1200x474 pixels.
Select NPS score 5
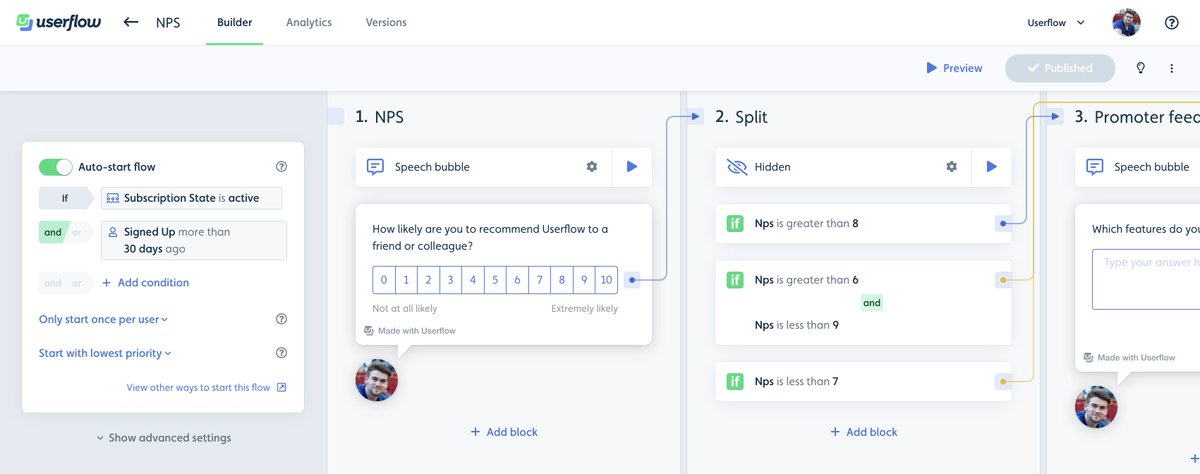pyautogui.click(x=495, y=280)
